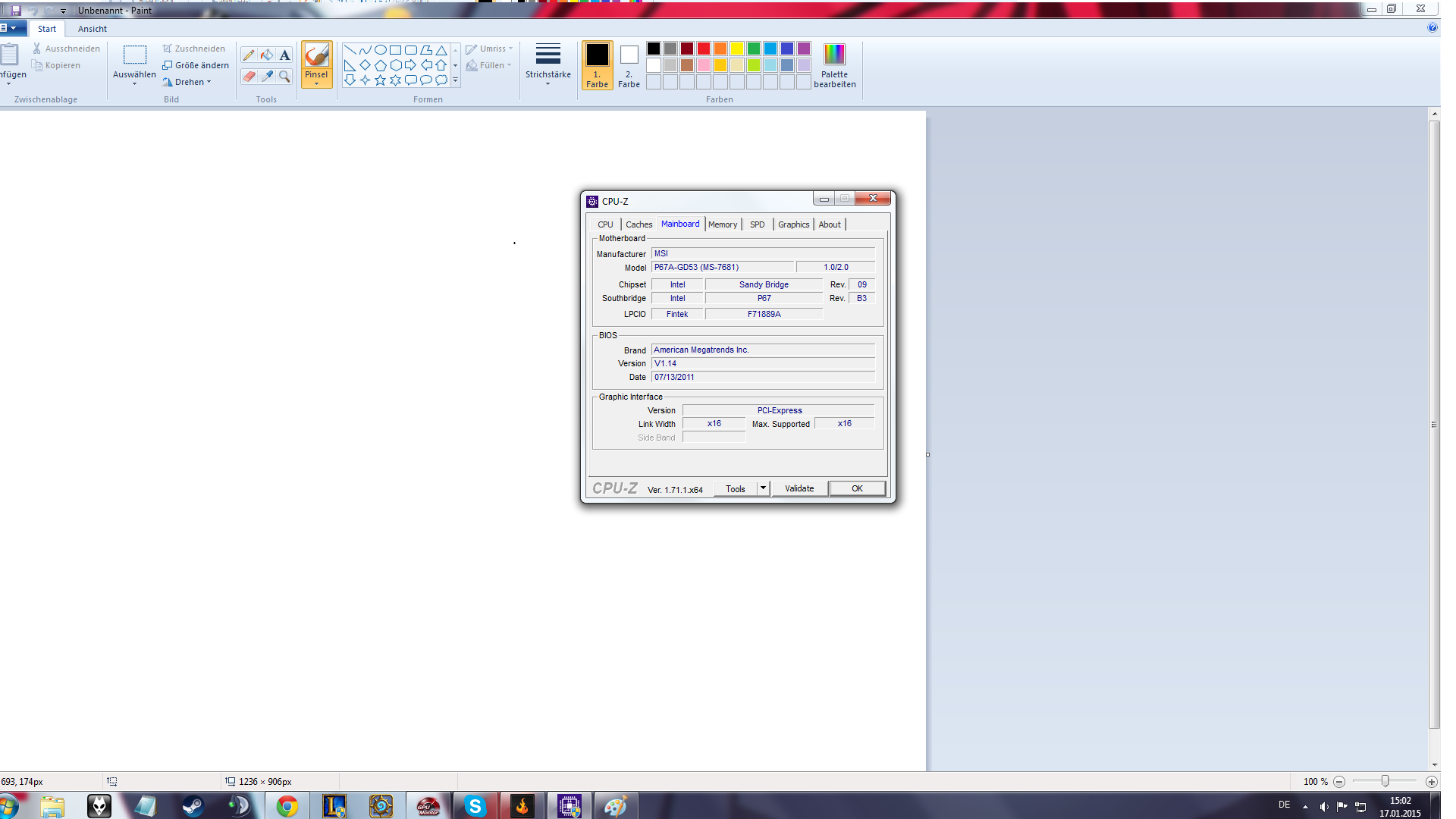The image size is (1456, 819).
Task: Click the Größe ändern resize icon
Action: [x=168, y=65]
